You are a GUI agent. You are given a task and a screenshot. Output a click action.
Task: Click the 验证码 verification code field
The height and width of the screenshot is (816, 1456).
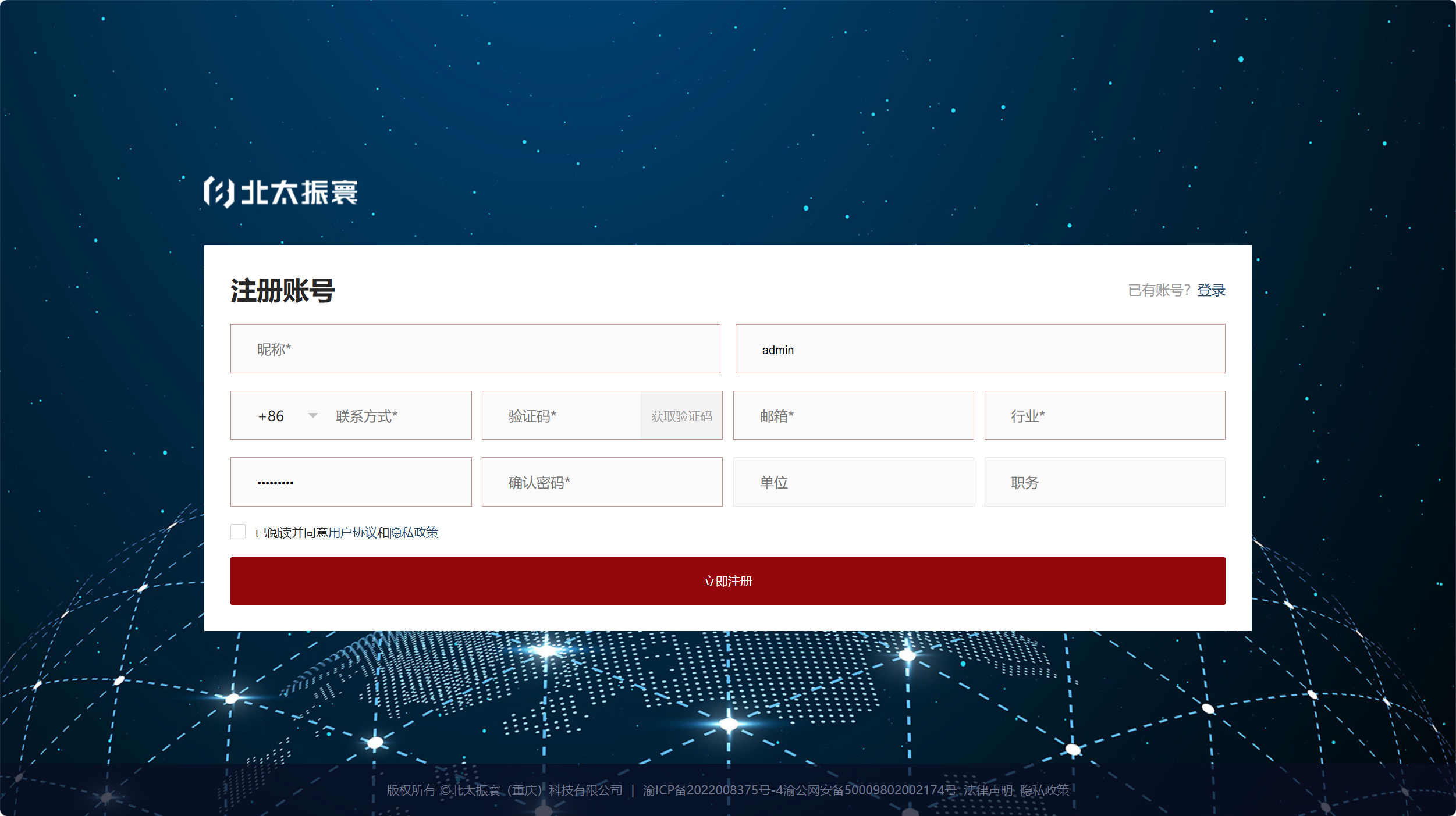pos(562,416)
